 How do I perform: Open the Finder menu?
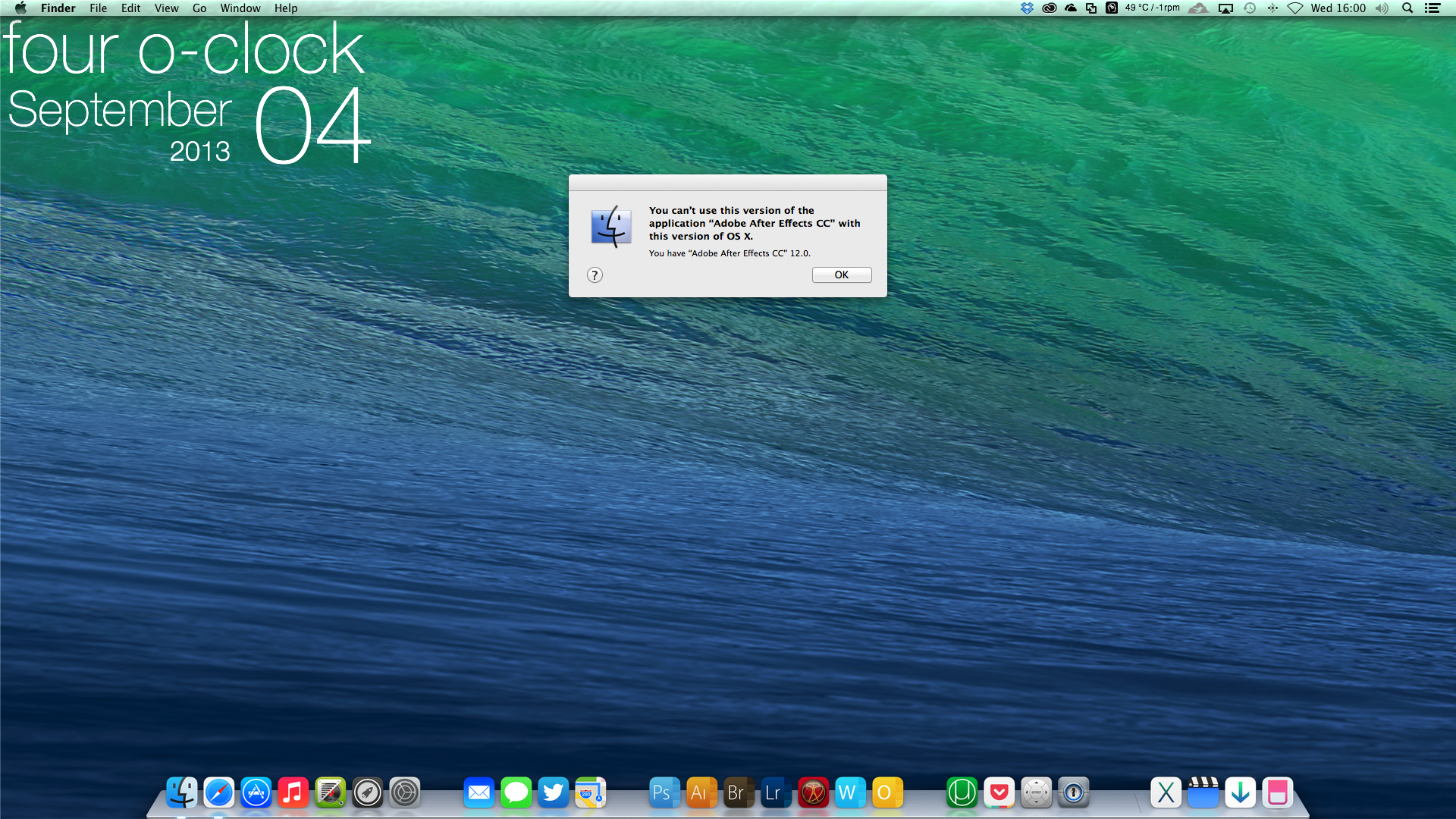click(58, 8)
